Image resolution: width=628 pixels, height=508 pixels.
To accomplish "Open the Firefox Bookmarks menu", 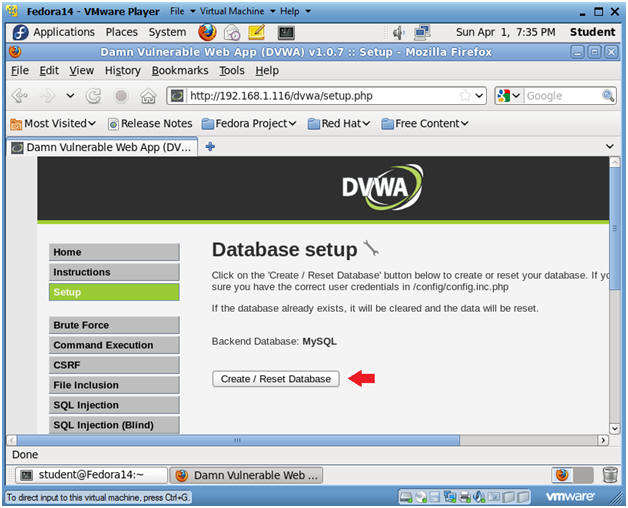I will click(180, 71).
